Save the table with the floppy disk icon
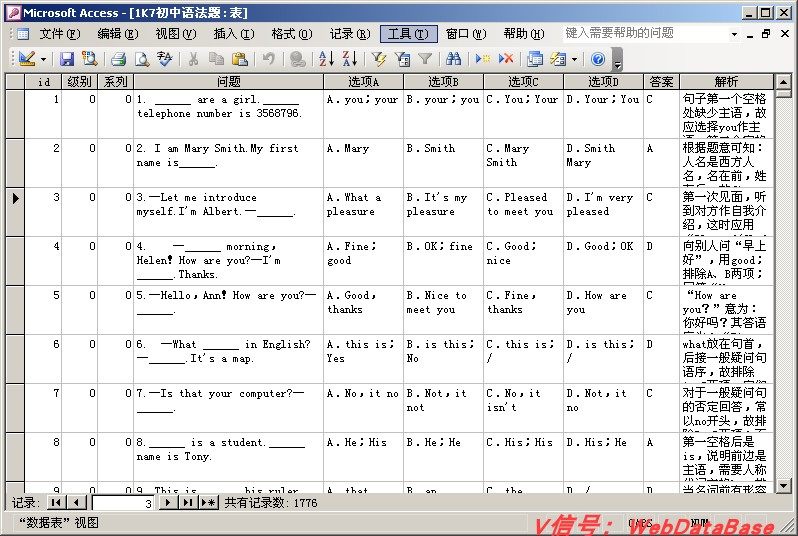798x536 pixels. [67, 59]
